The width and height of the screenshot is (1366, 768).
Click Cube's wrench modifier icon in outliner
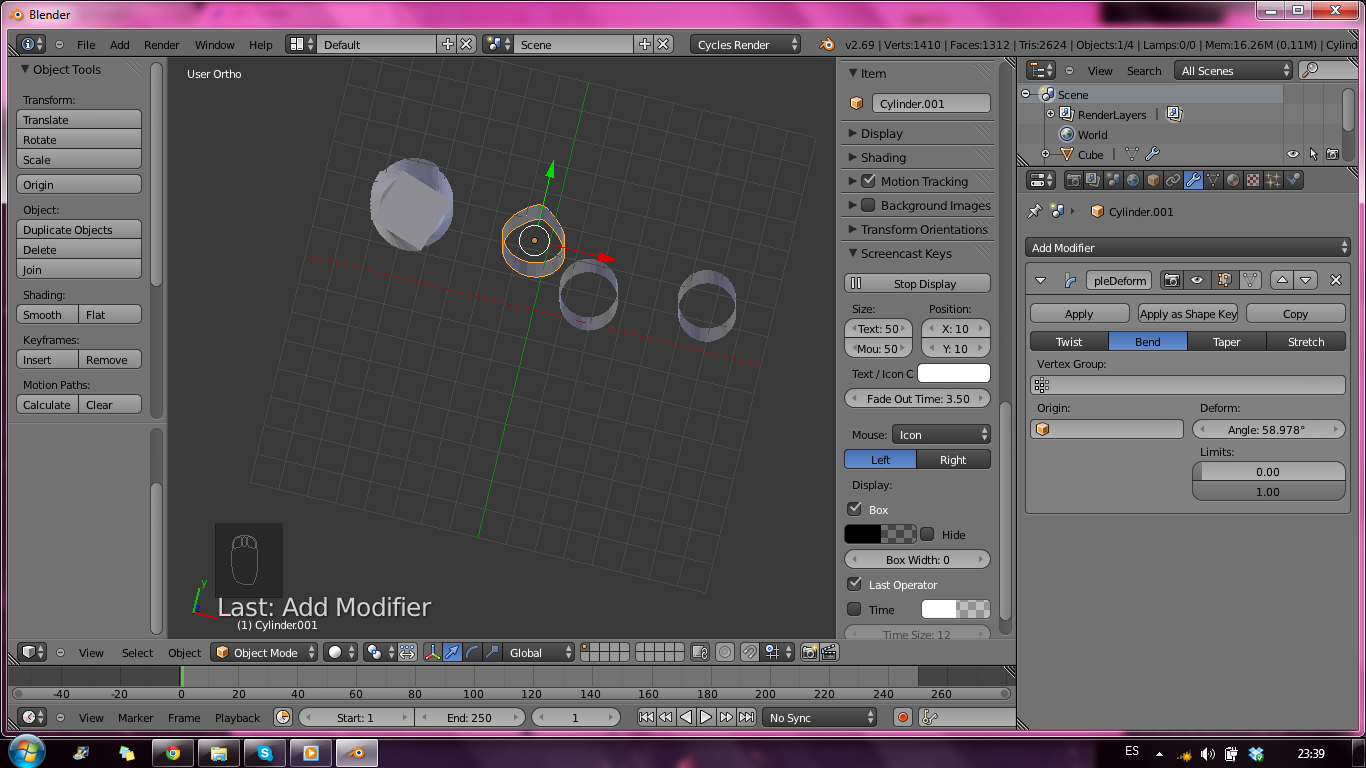1152,154
